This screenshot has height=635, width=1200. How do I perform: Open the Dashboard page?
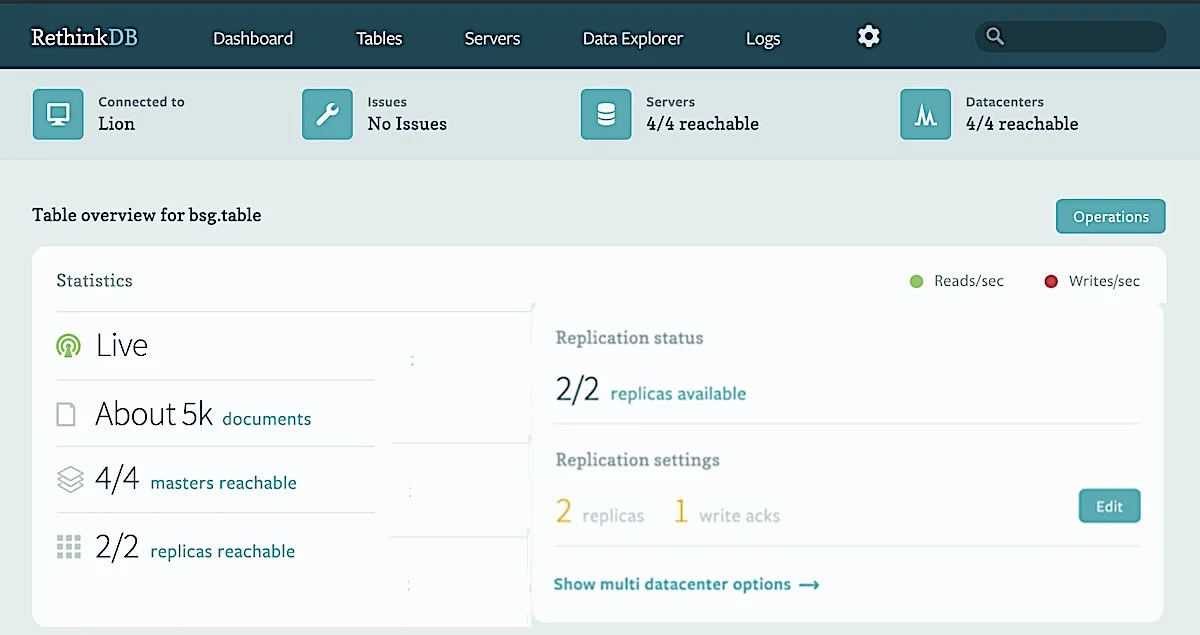coord(253,39)
